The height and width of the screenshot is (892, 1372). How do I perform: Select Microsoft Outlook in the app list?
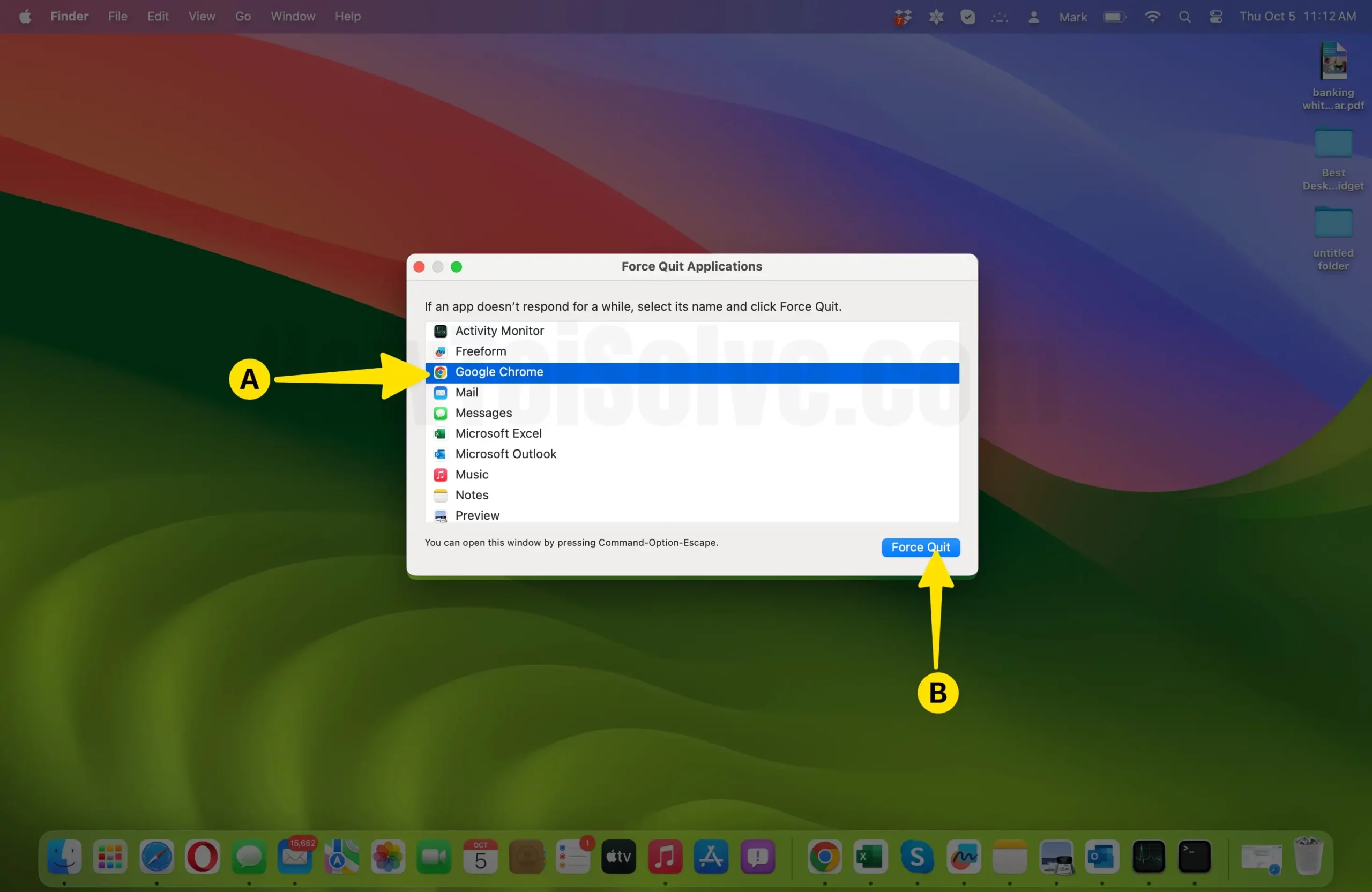[x=692, y=454]
